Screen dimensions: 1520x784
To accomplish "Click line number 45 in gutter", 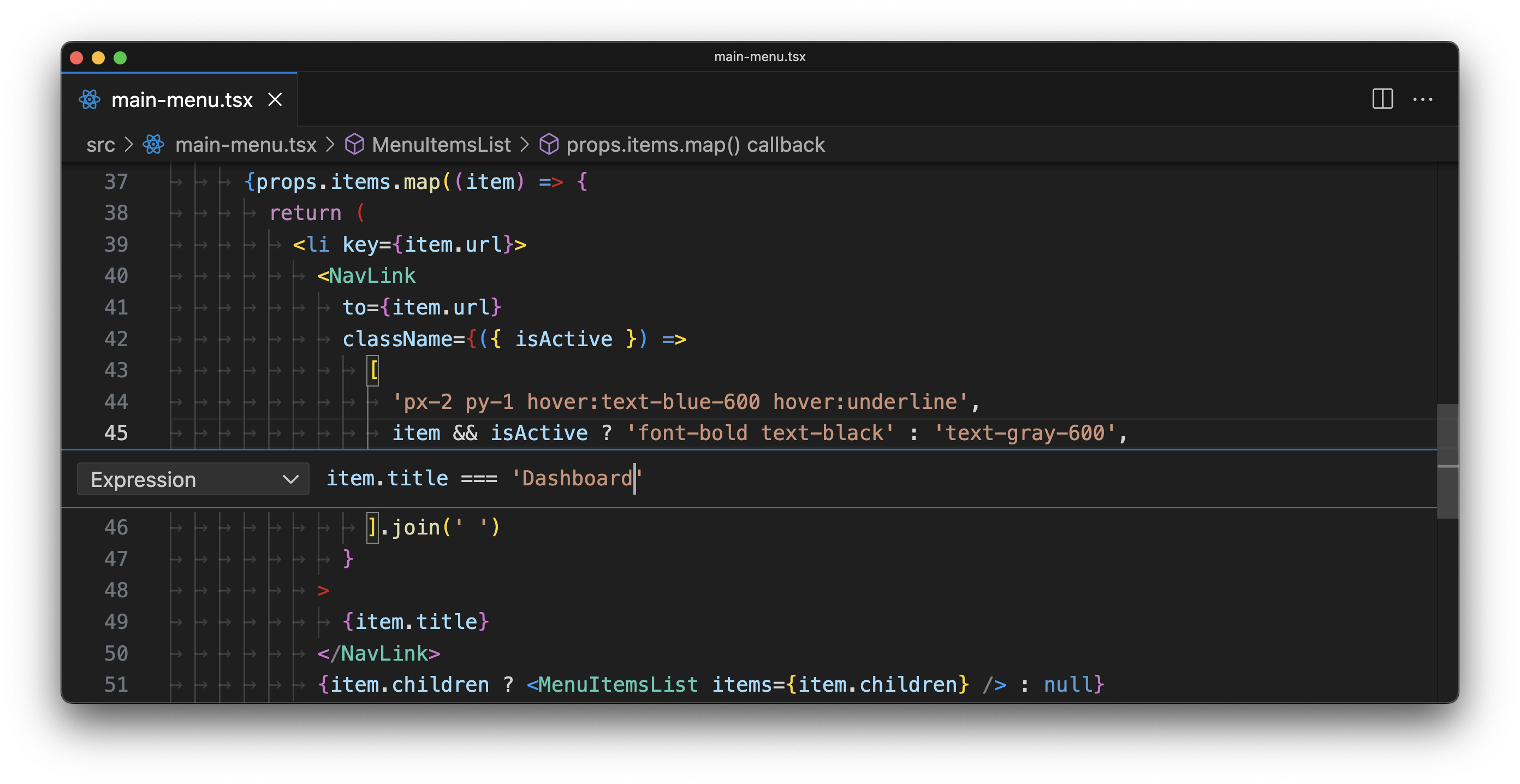I will pyautogui.click(x=116, y=433).
